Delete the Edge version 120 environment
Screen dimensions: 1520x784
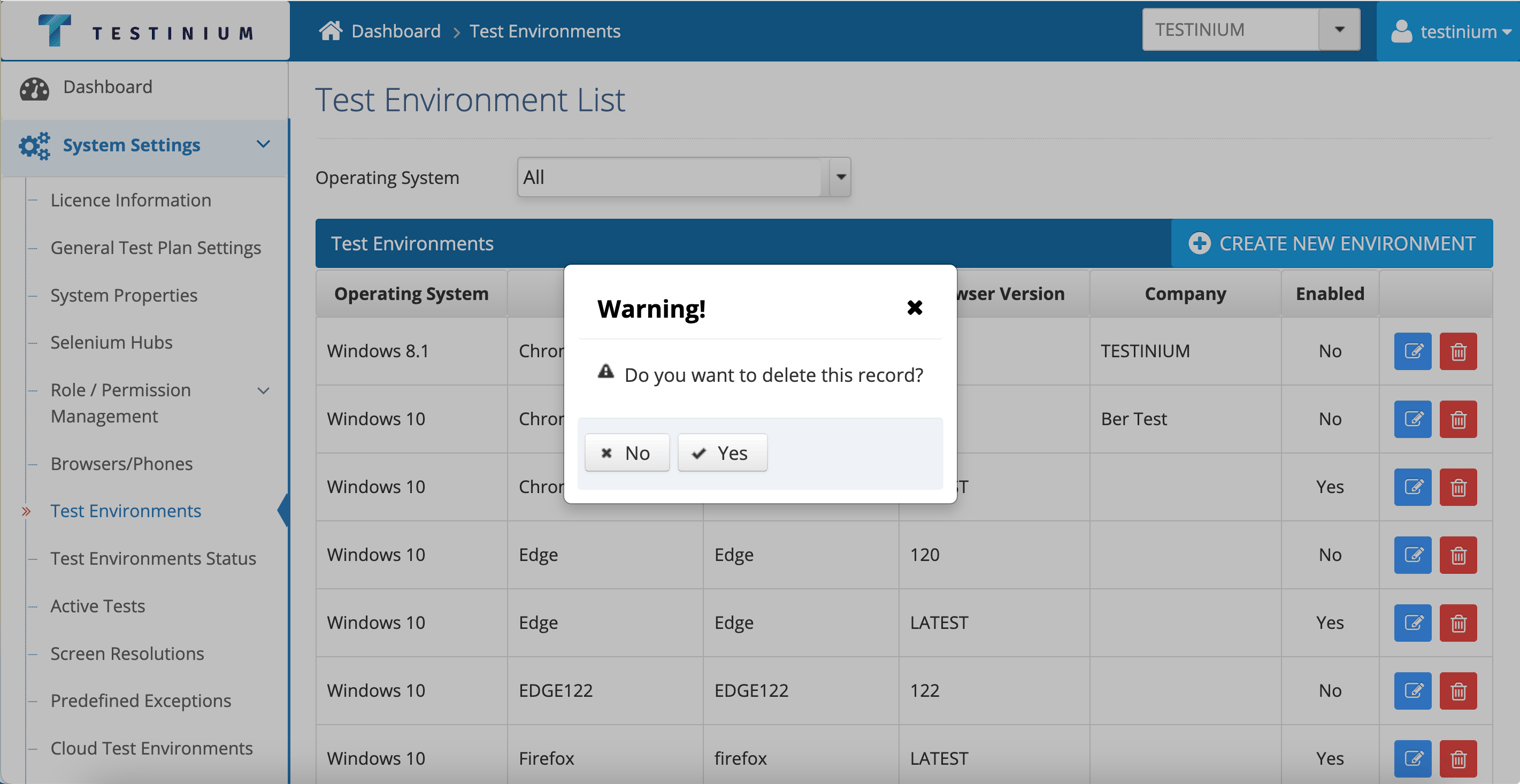[x=1458, y=555]
